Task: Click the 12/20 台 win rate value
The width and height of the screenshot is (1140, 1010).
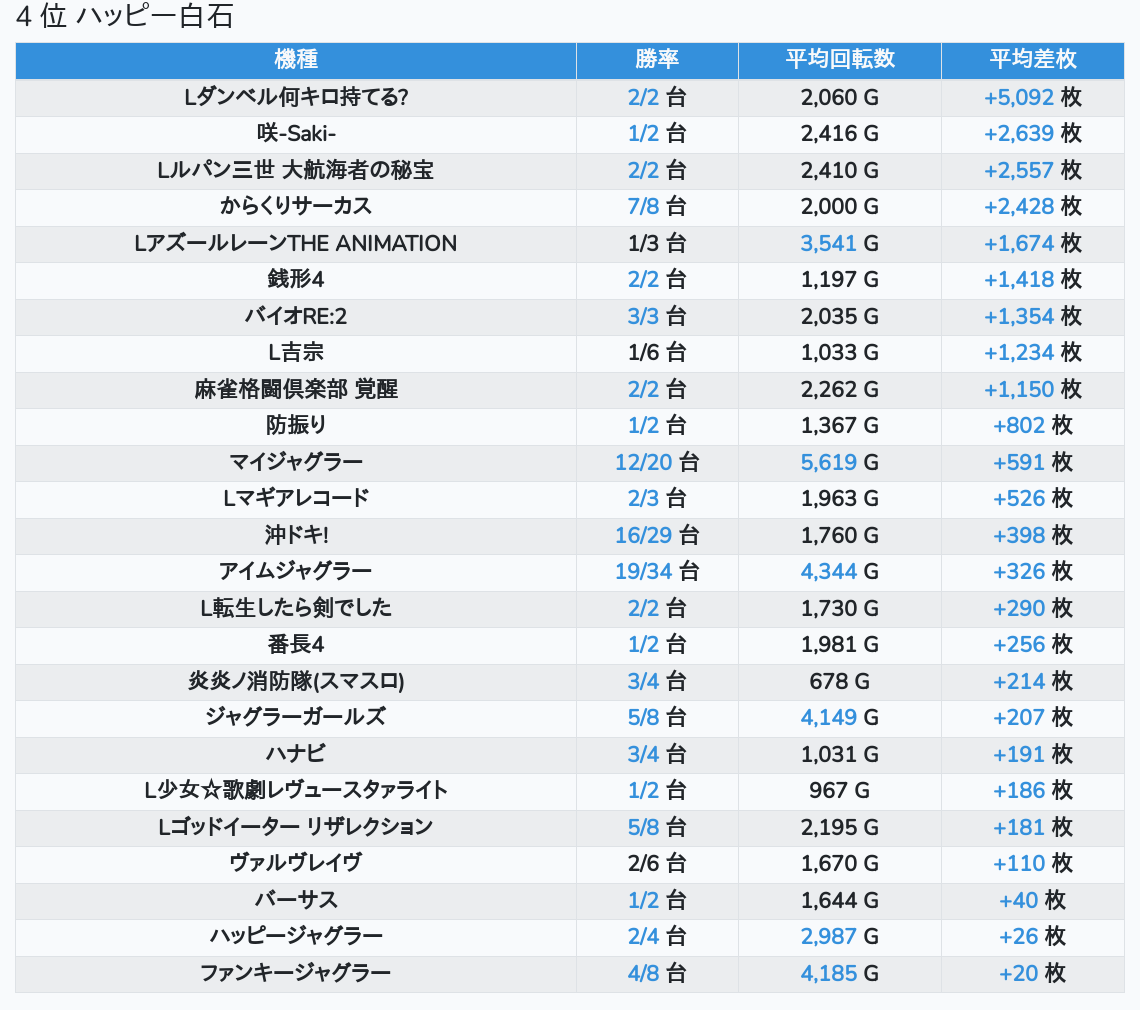Action: tap(657, 462)
